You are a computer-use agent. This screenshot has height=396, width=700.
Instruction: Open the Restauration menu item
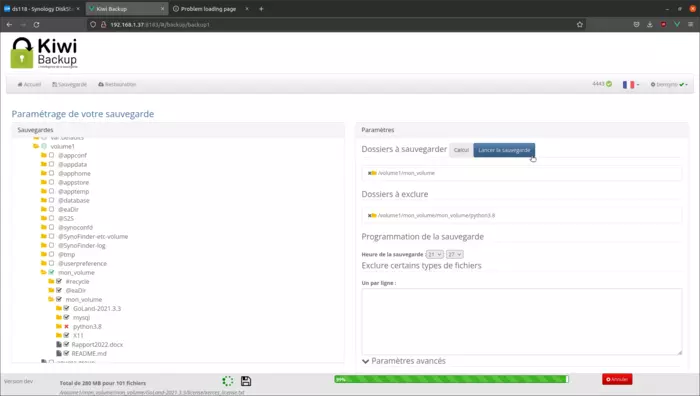117,84
